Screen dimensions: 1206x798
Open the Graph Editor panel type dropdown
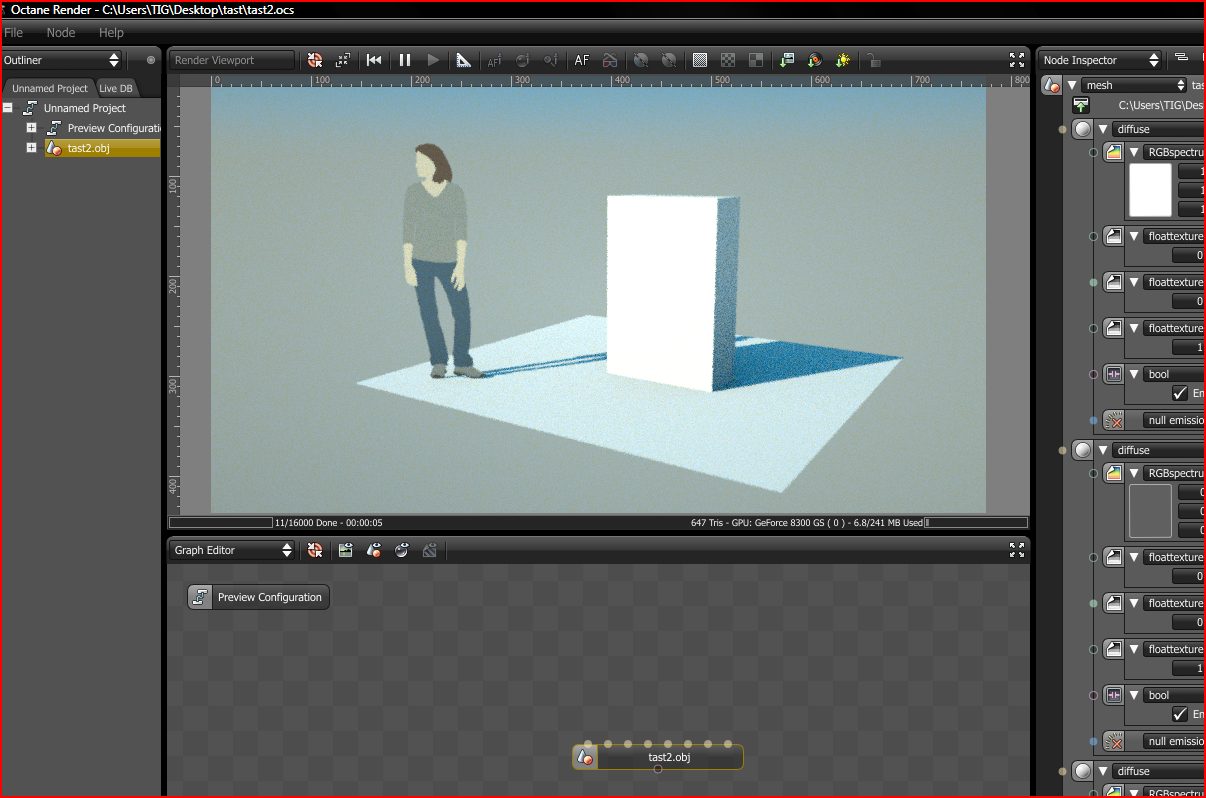click(233, 550)
